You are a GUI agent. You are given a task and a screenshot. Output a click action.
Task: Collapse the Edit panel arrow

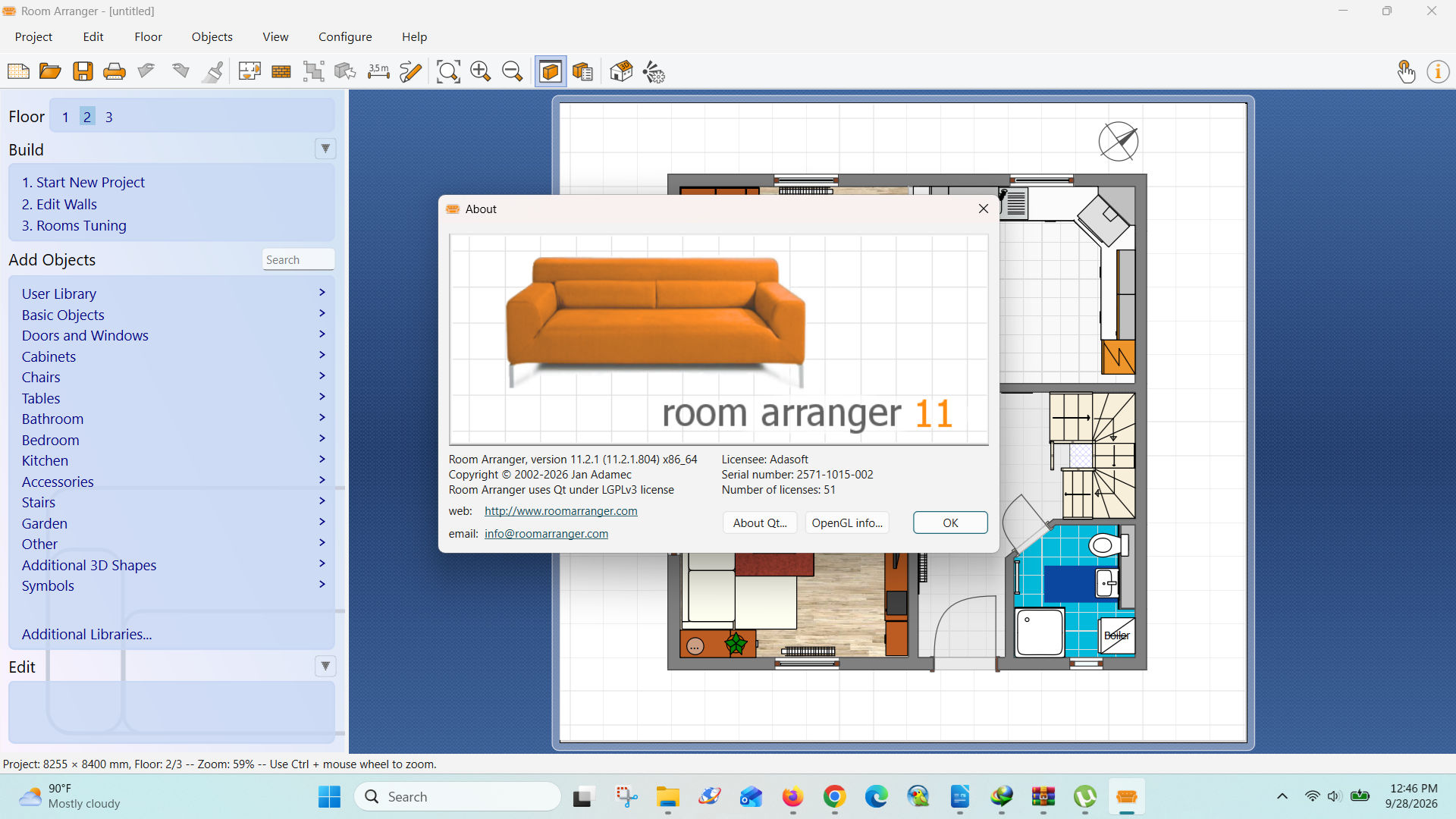(325, 666)
